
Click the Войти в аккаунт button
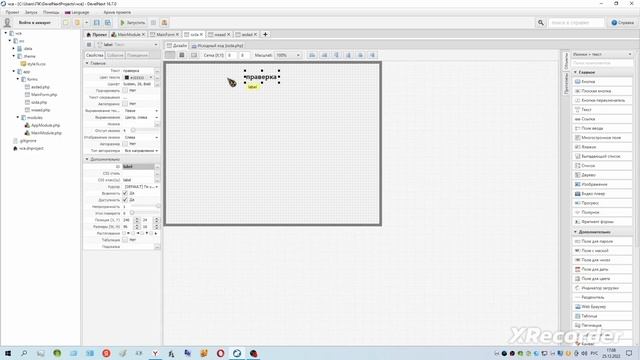point(35,23)
